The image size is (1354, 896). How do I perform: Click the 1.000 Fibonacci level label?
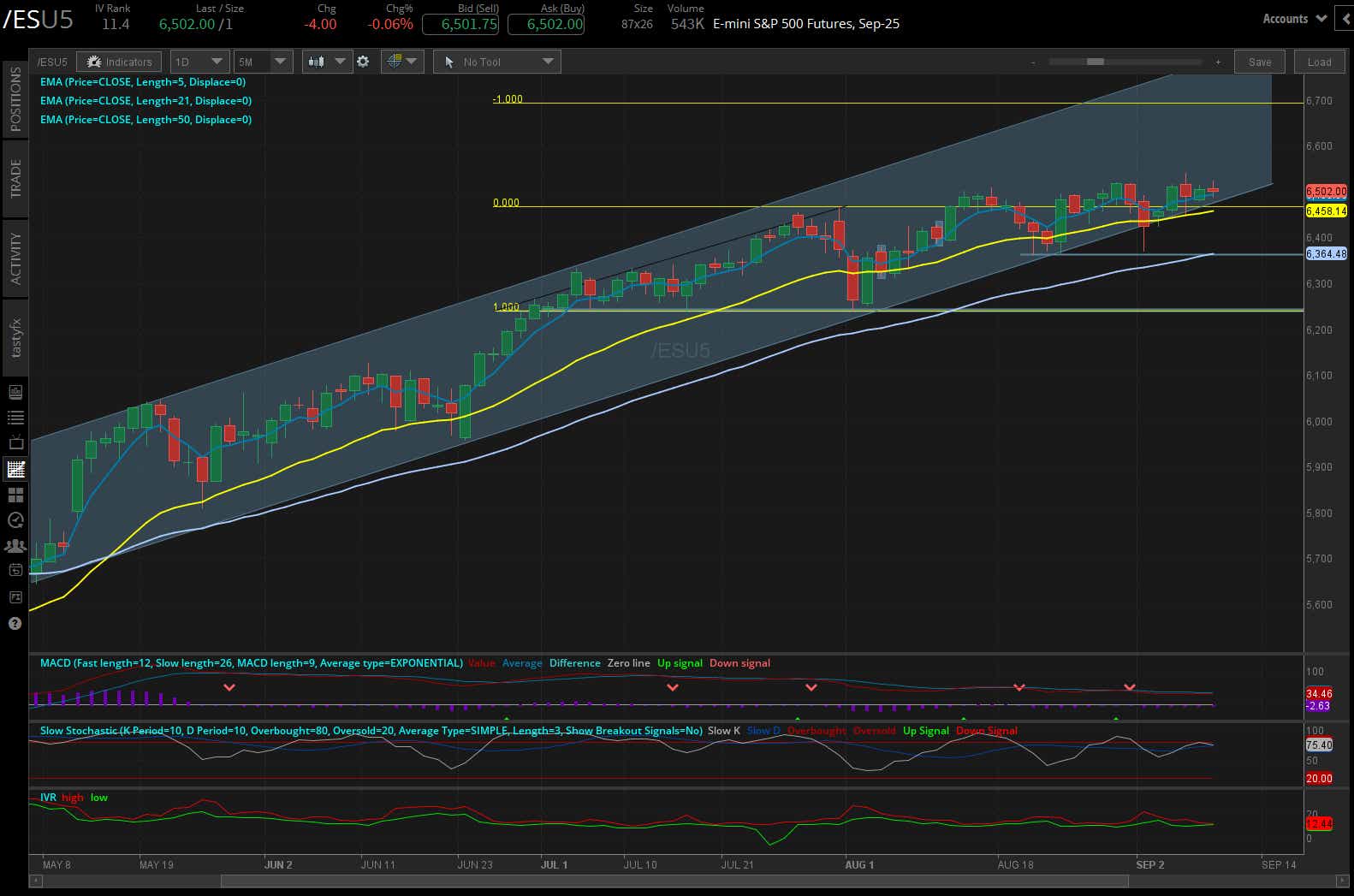tap(506, 307)
